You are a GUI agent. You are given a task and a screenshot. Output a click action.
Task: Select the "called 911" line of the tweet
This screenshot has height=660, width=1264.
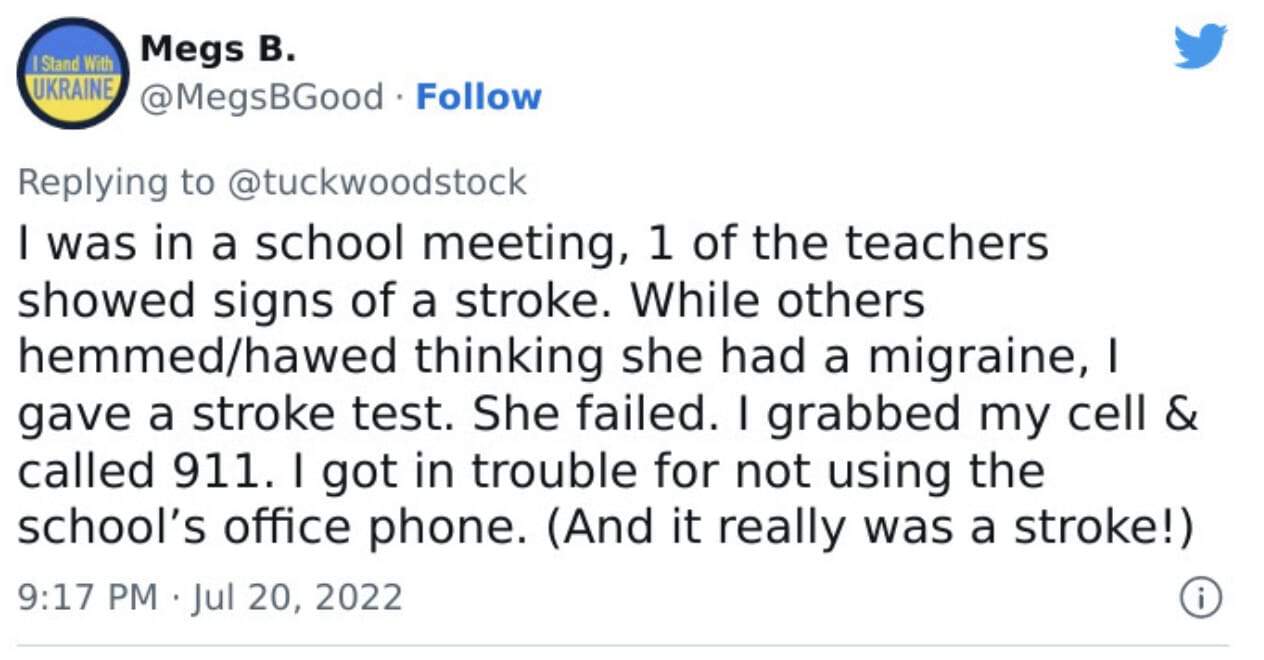point(530,470)
